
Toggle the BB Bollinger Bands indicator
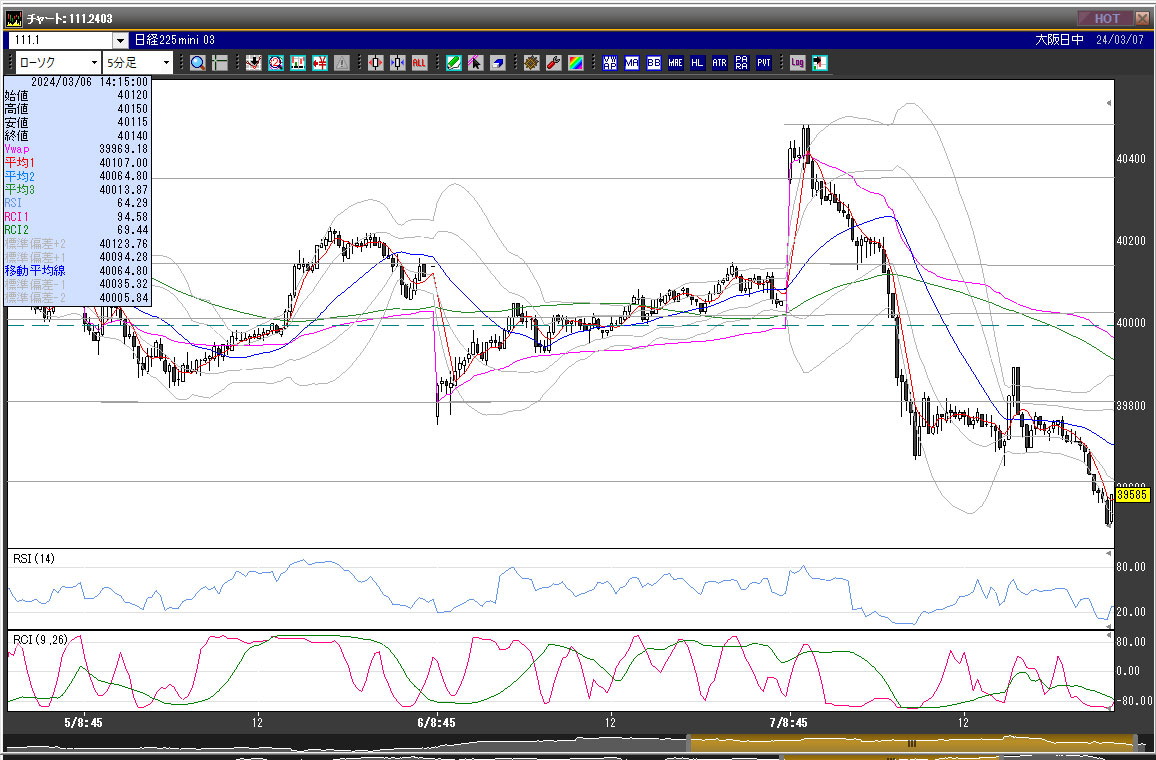tap(653, 63)
